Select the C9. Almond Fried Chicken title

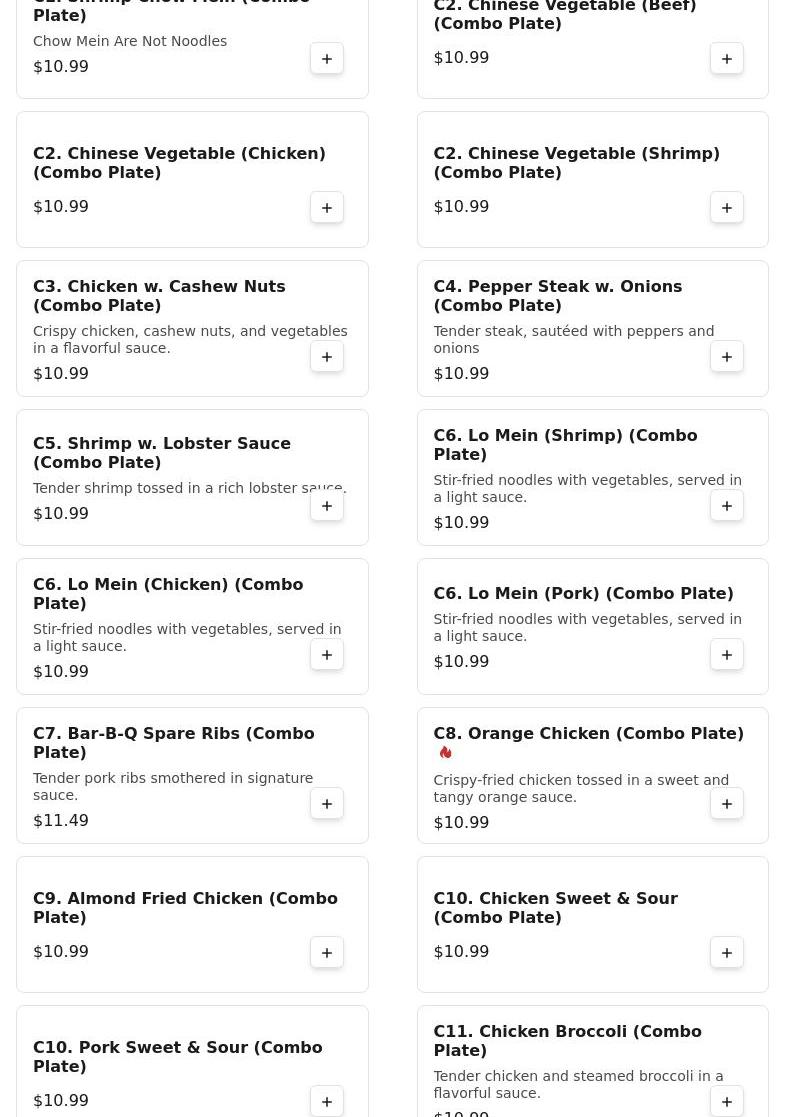185,908
